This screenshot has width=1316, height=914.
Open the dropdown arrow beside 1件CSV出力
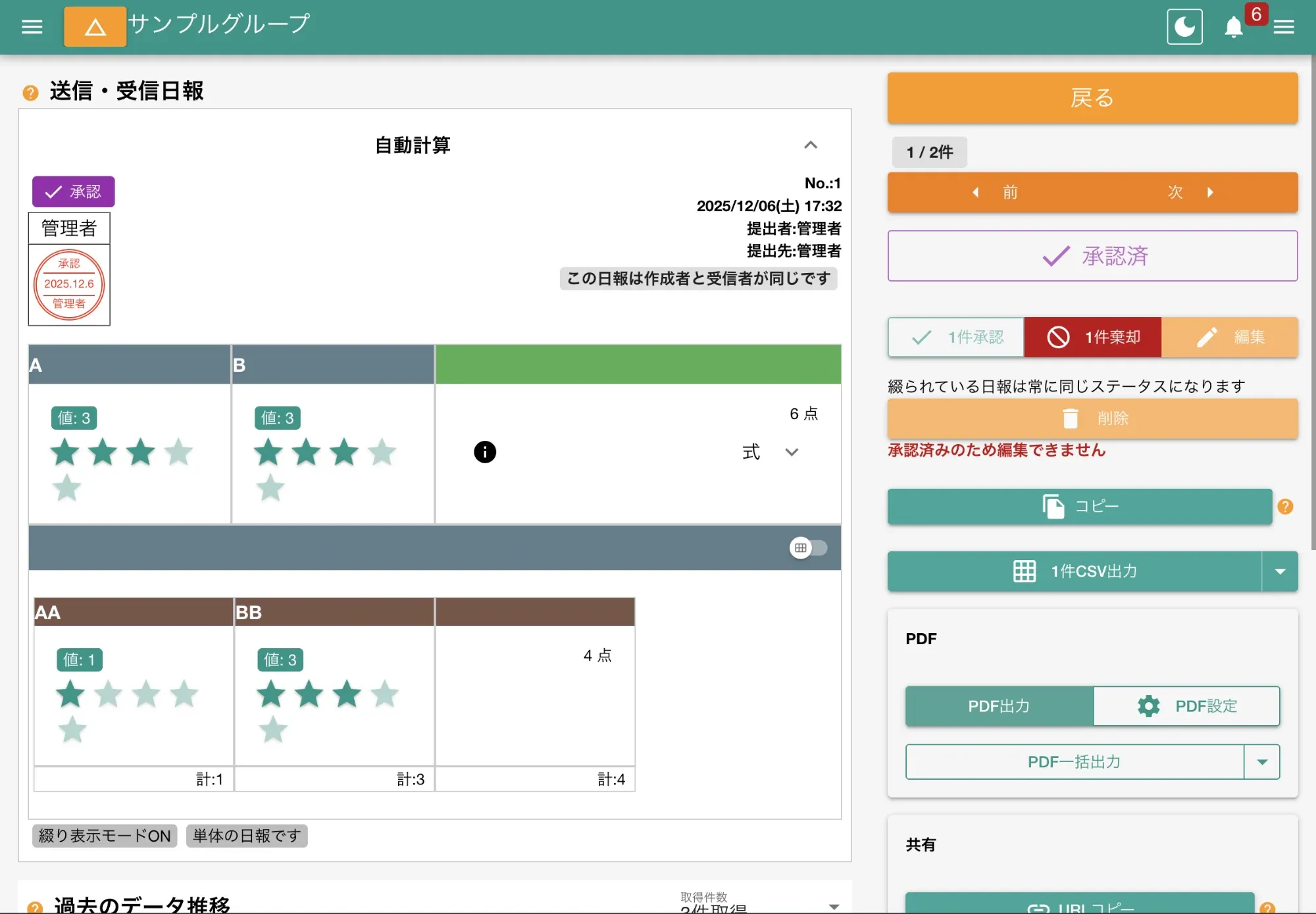1280,571
